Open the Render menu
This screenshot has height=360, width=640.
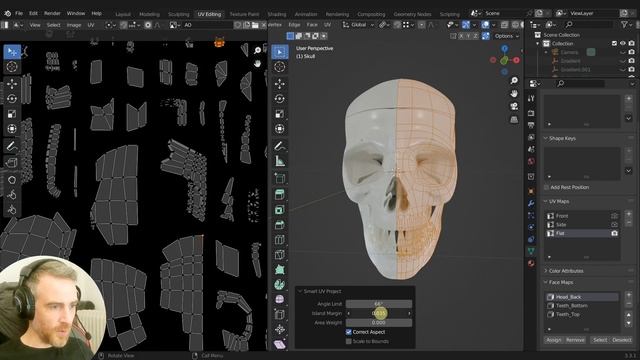pyautogui.click(x=52, y=13)
